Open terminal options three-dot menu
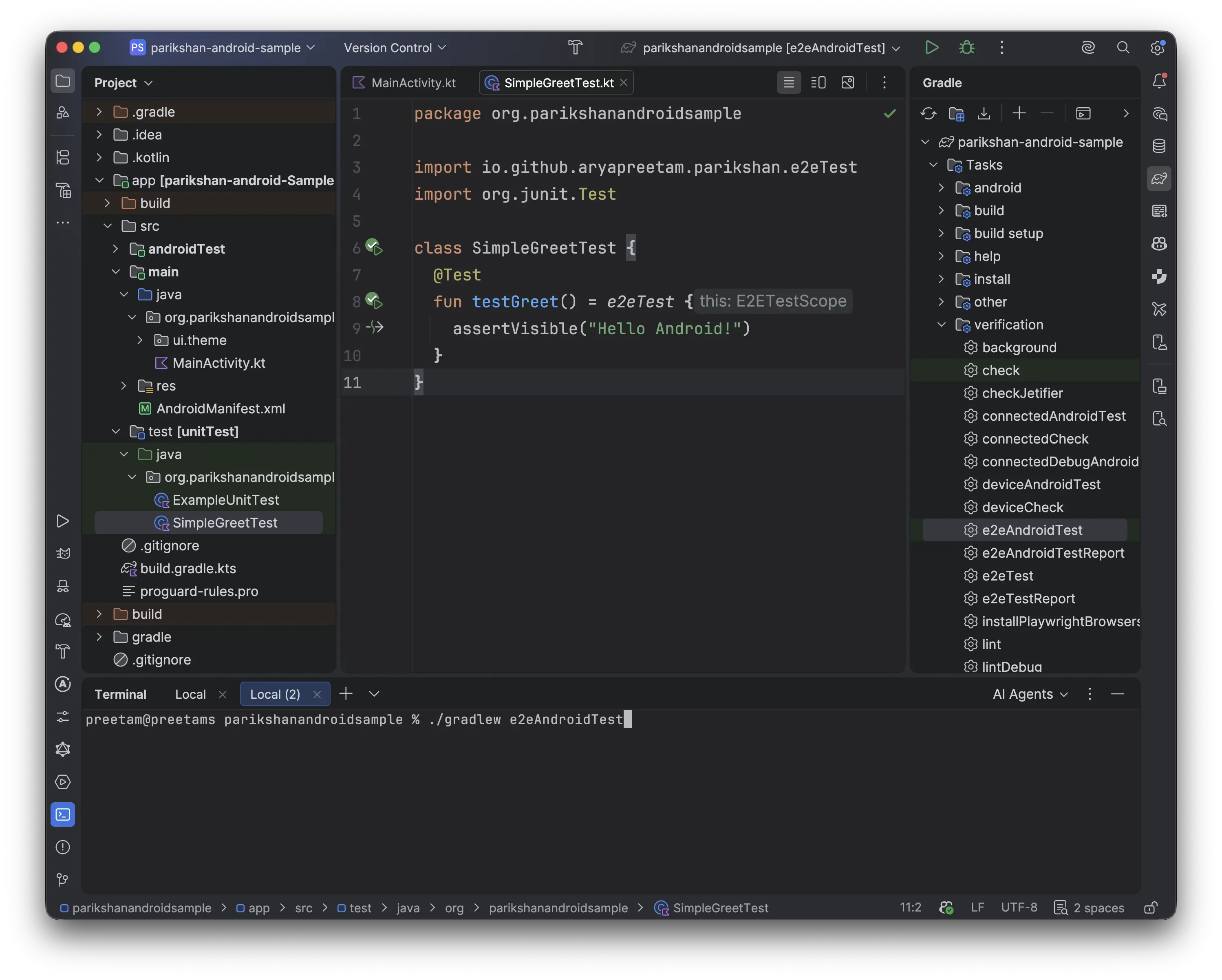Image resolution: width=1222 pixels, height=980 pixels. point(1090,694)
